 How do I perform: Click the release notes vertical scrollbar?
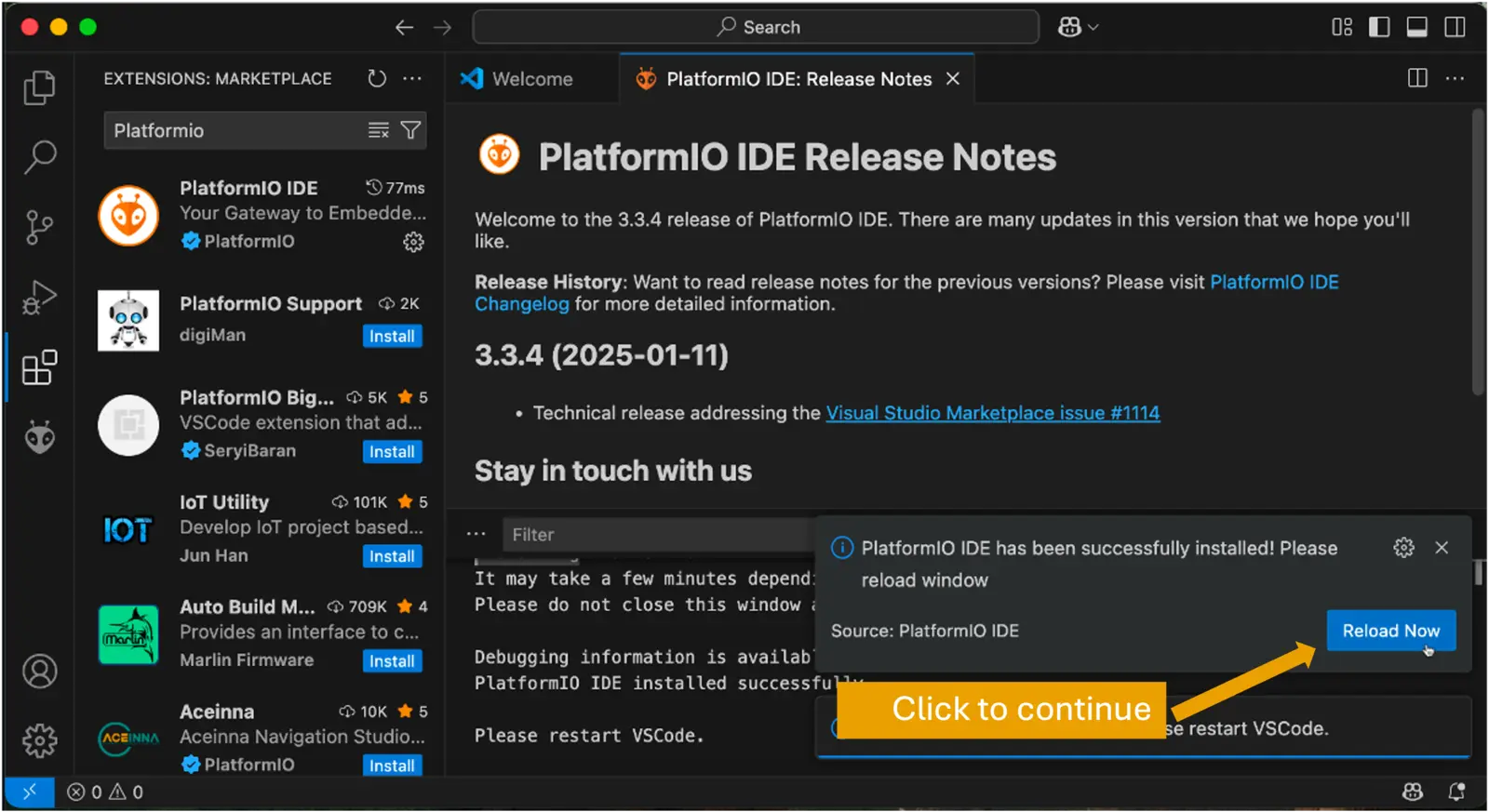pyautogui.click(x=1478, y=251)
